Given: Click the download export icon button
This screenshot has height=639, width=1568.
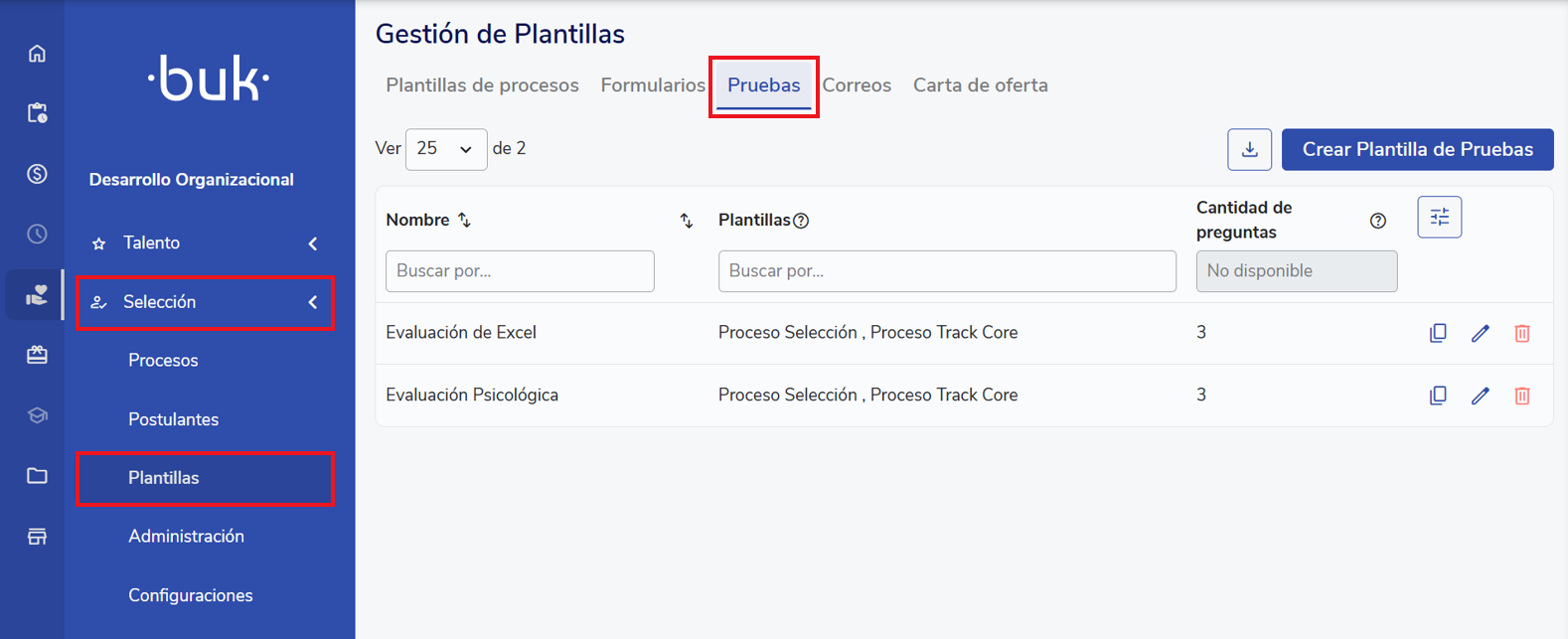Looking at the screenshot, I should tap(1250, 149).
